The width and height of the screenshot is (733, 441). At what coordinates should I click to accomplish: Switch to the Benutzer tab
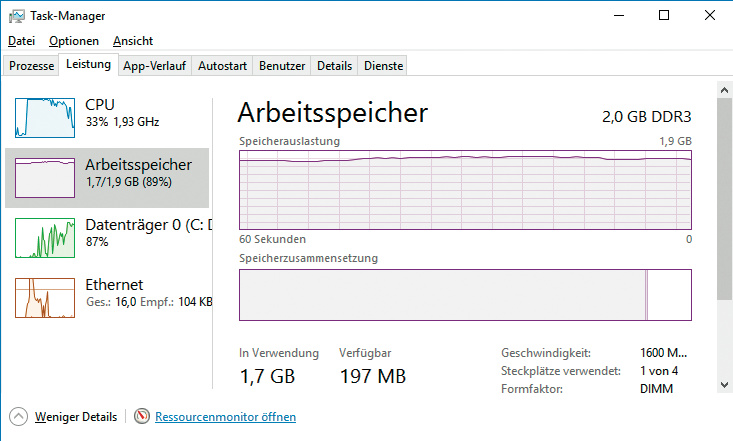click(282, 66)
